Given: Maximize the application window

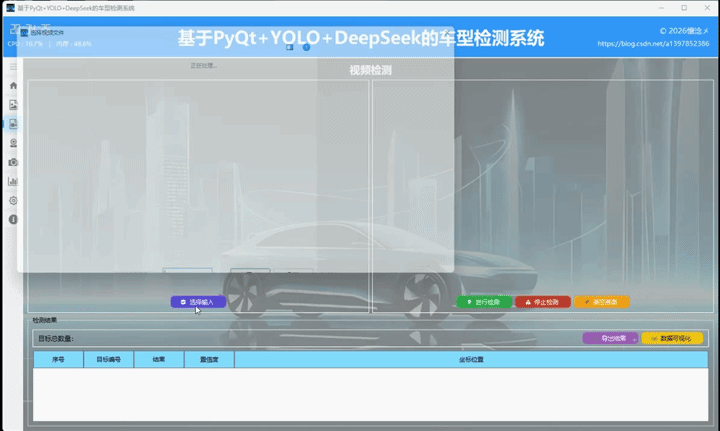Looking at the screenshot, I should [x=684, y=8].
